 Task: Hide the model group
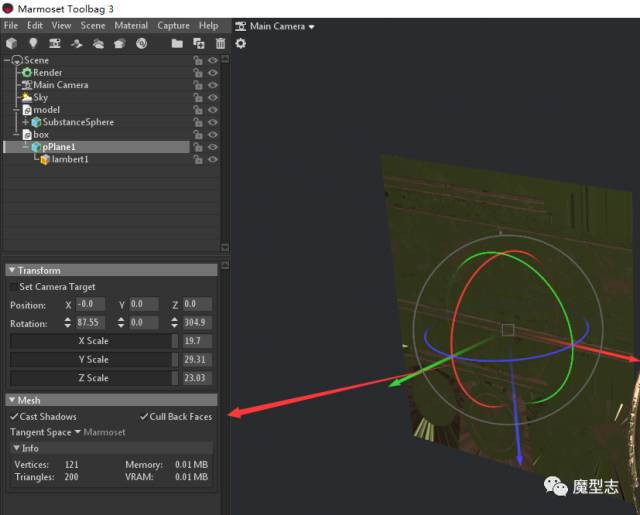coord(213,110)
